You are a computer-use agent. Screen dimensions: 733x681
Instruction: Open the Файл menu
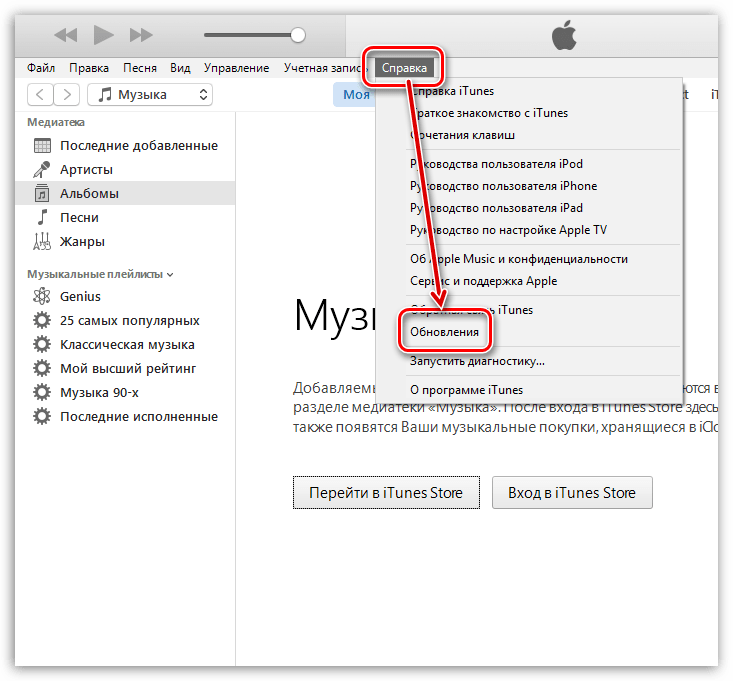coord(41,68)
